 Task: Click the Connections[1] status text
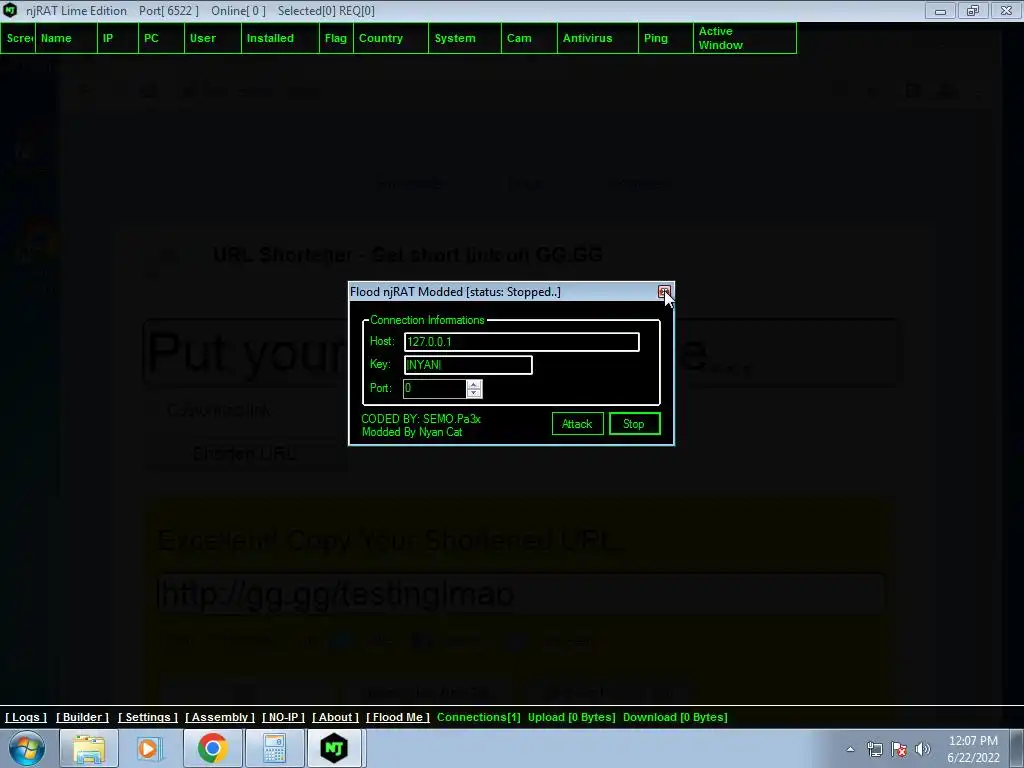point(479,717)
